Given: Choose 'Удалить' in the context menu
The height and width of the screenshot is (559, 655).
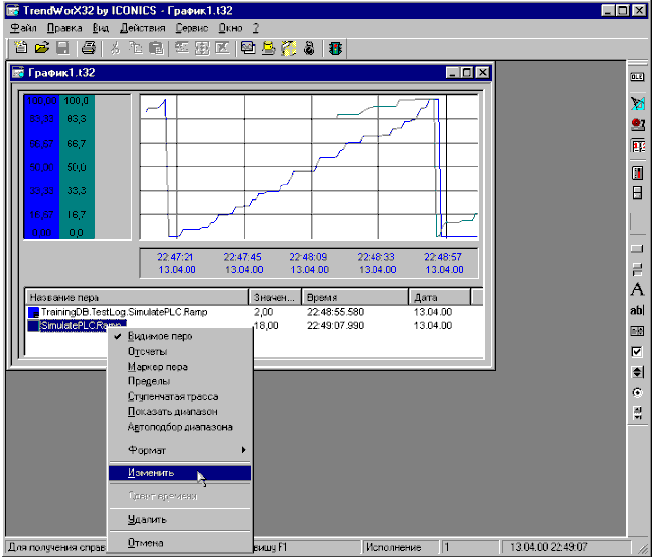Looking at the screenshot, I should [x=180, y=520].
